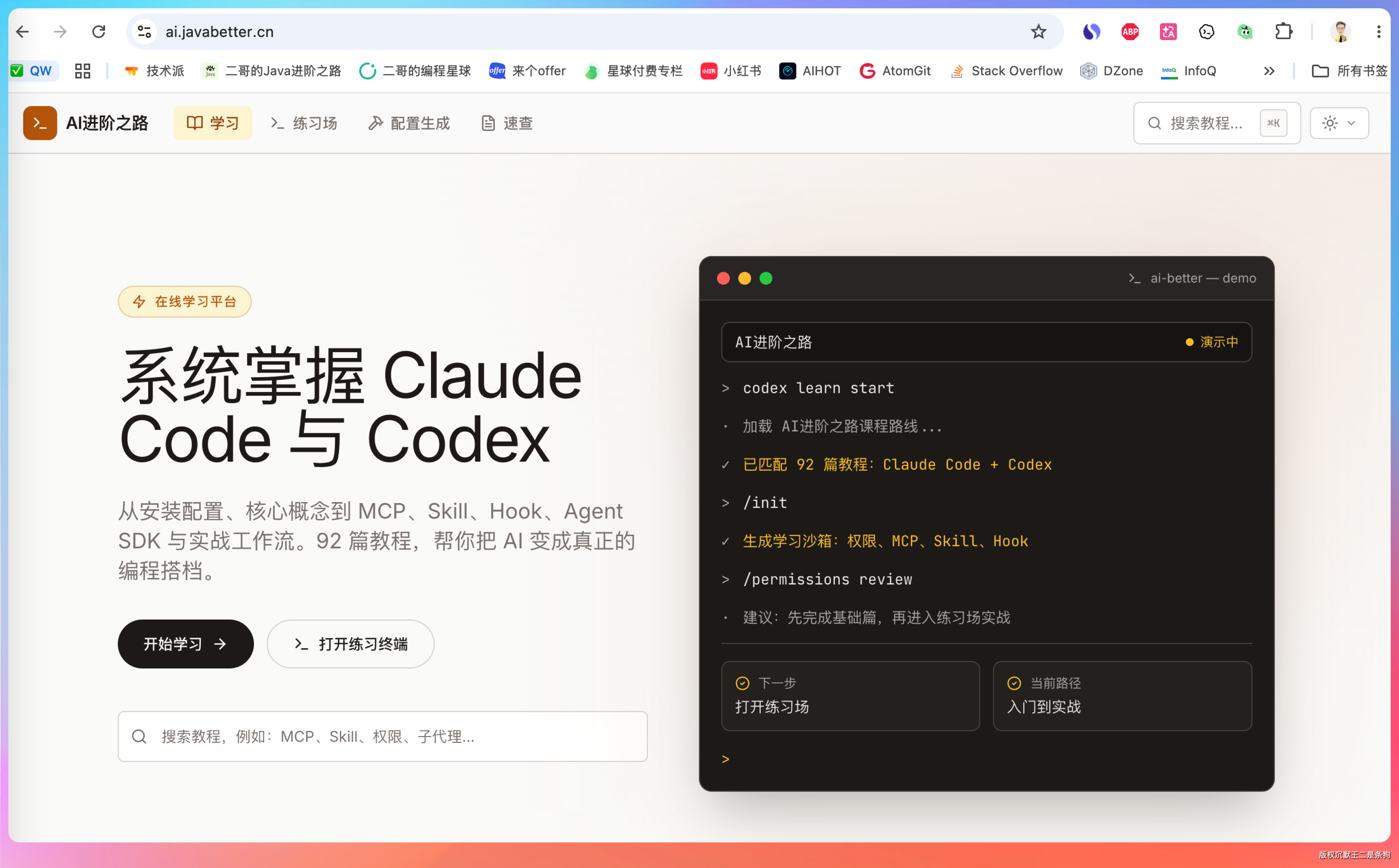Click the red demo terminal window dot
Image resolution: width=1399 pixels, height=868 pixels.
click(723, 279)
